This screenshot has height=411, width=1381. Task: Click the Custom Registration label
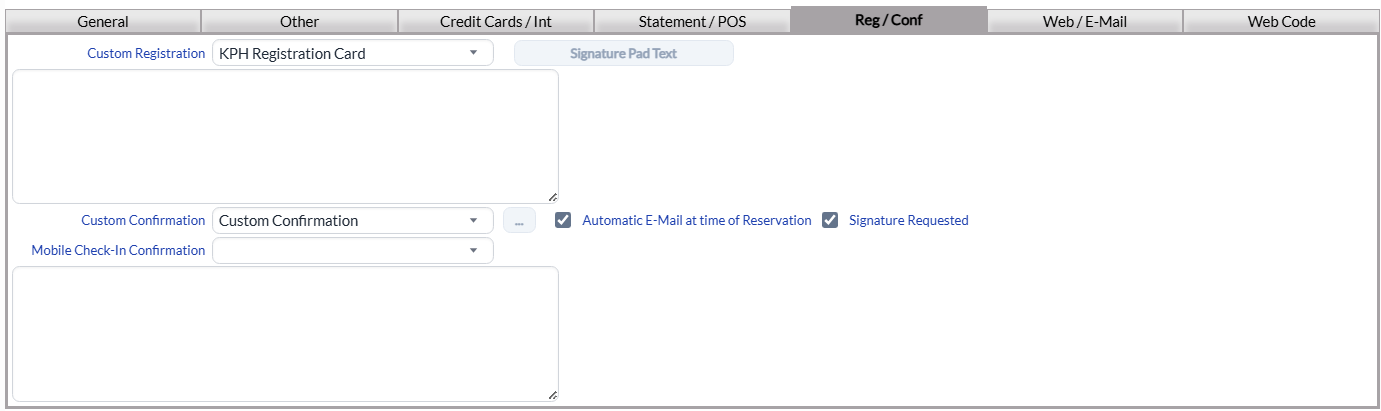pos(146,54)
